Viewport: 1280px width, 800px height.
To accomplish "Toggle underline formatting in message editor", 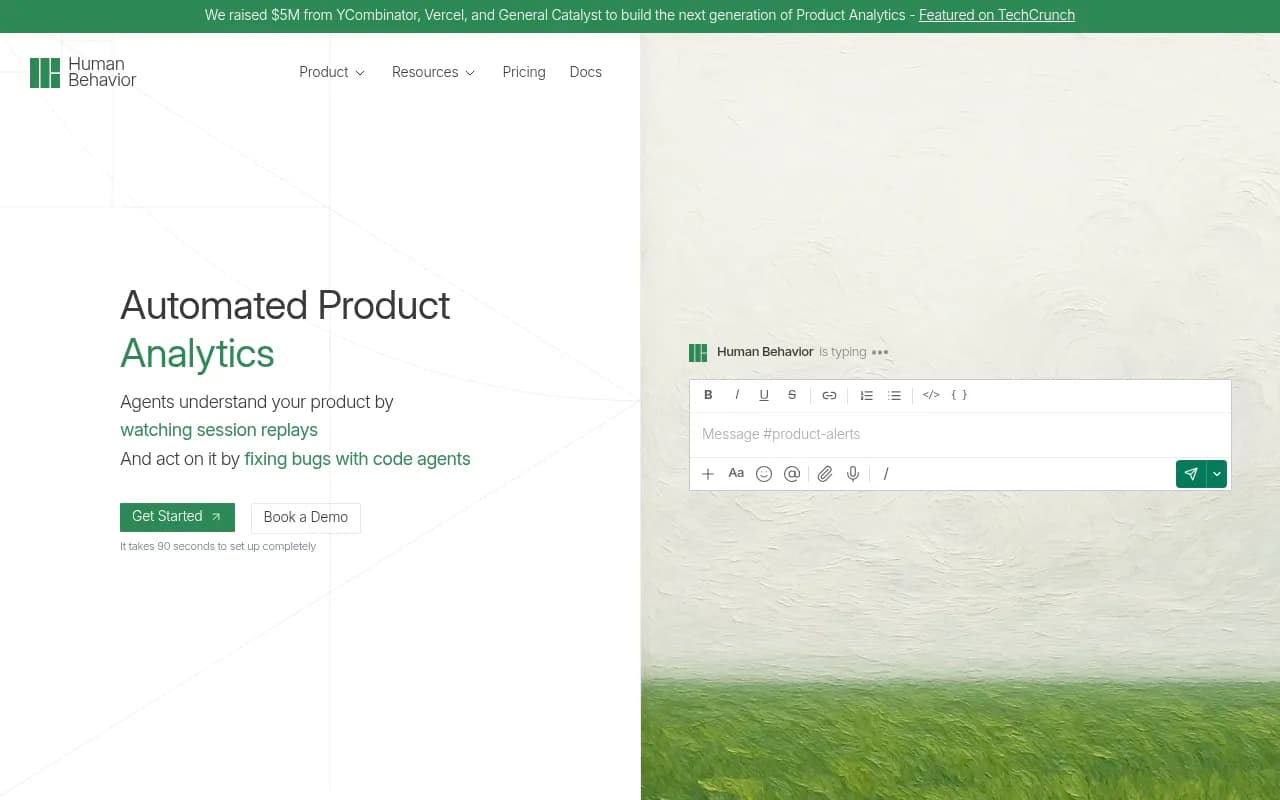I will point(764,395).
